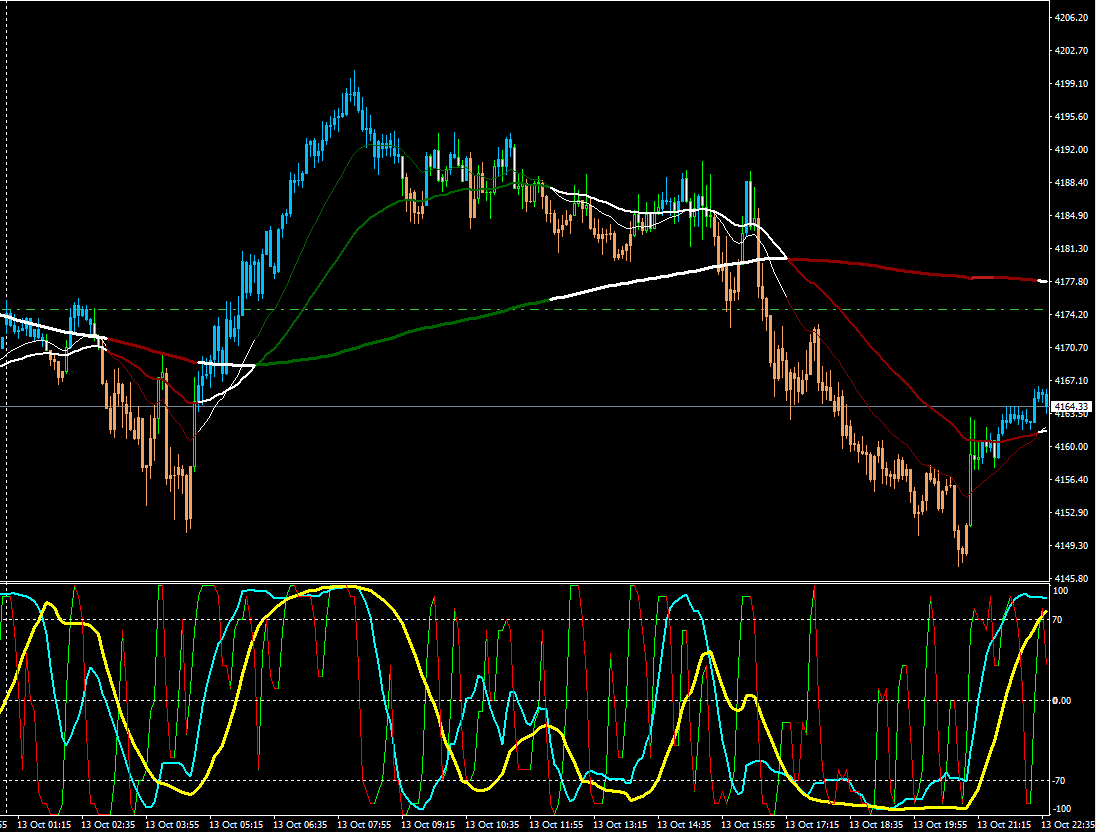Pick the 4199.10 price scale value
This screenshot has width=1097, height=832.
point(1071,84)
